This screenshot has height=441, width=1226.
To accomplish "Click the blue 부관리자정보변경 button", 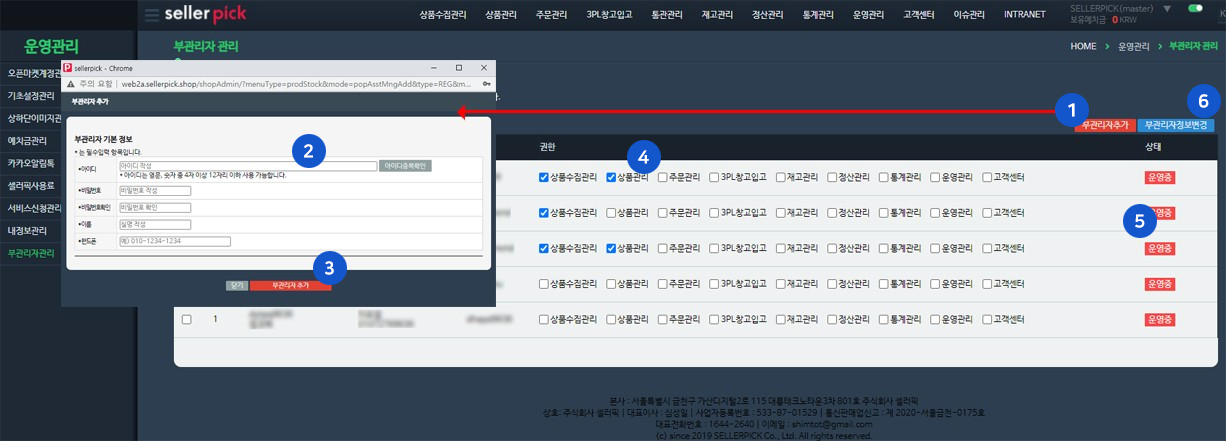I will coord(1176,125).
